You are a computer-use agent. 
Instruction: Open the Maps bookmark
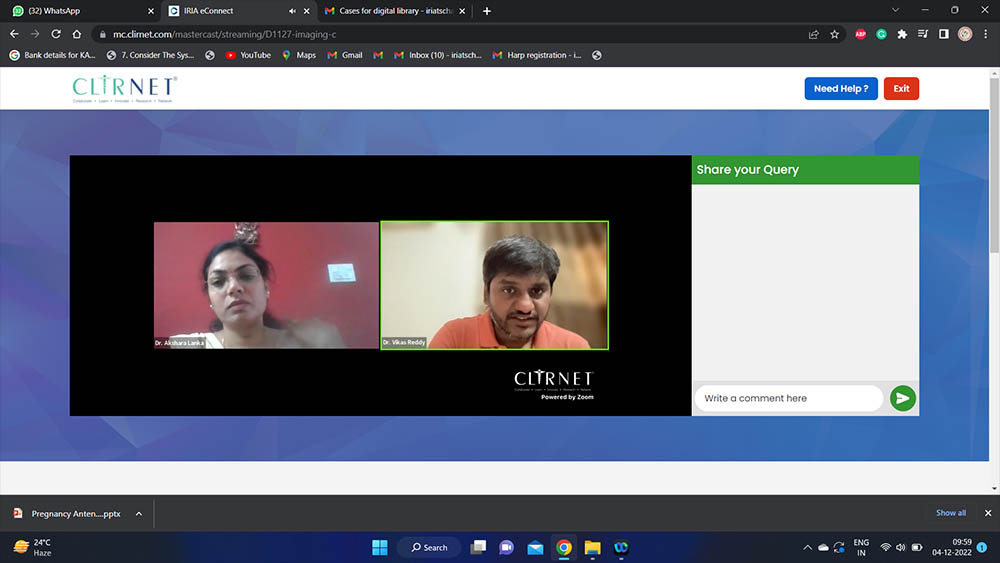click(299, 55)
